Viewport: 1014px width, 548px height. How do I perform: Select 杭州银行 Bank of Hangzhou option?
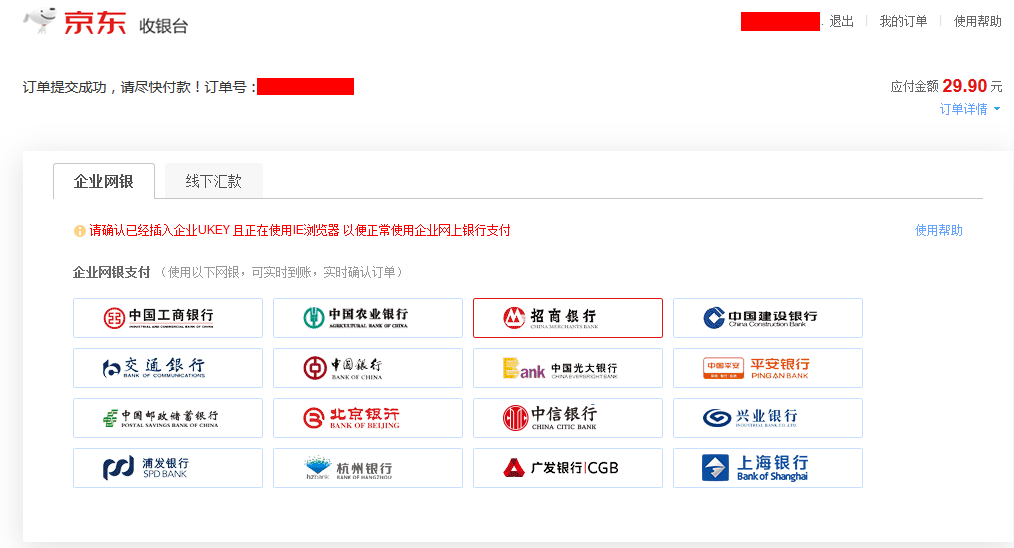pos(368,468)
